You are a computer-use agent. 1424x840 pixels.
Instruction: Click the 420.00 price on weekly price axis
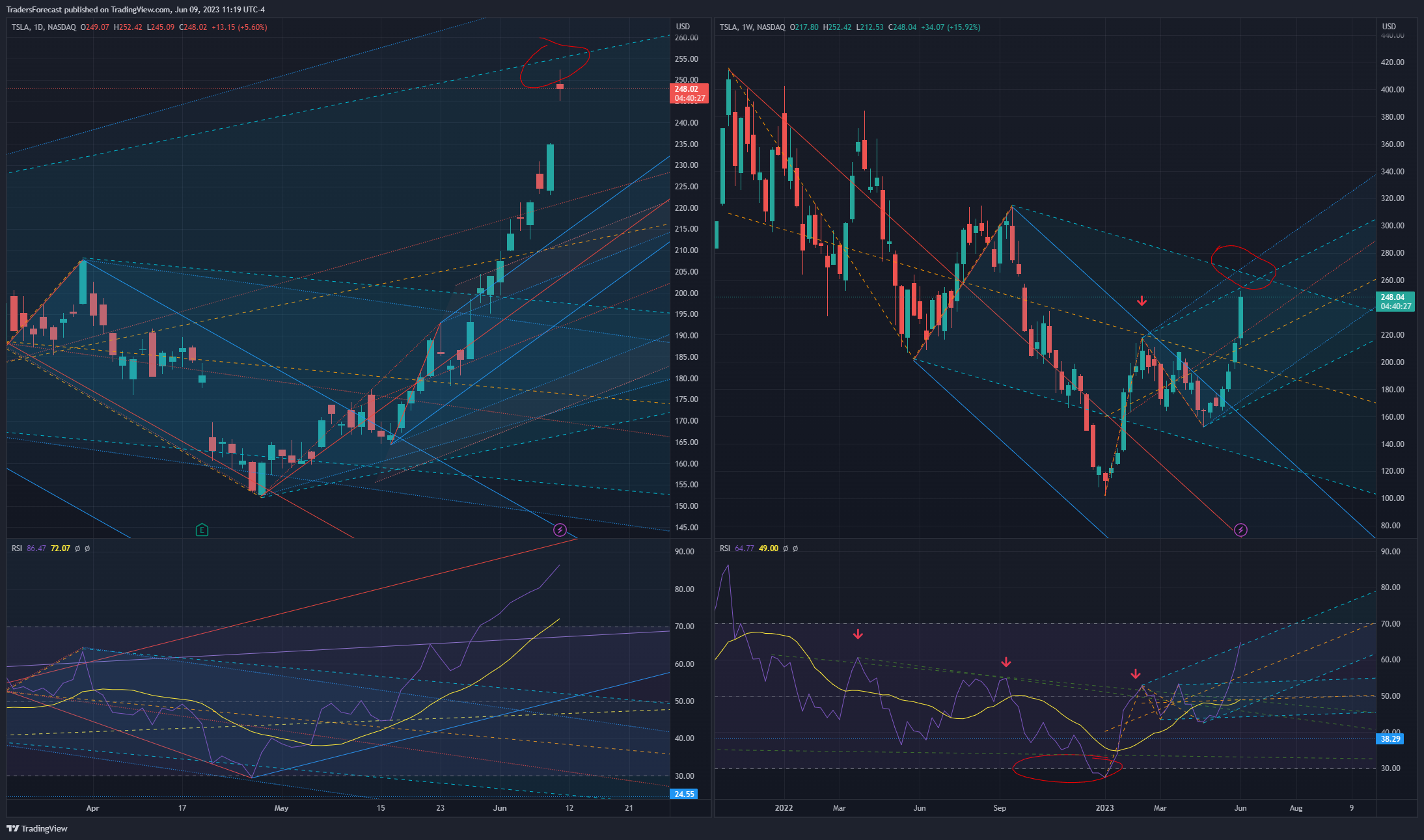click(x=1393, y=62)
